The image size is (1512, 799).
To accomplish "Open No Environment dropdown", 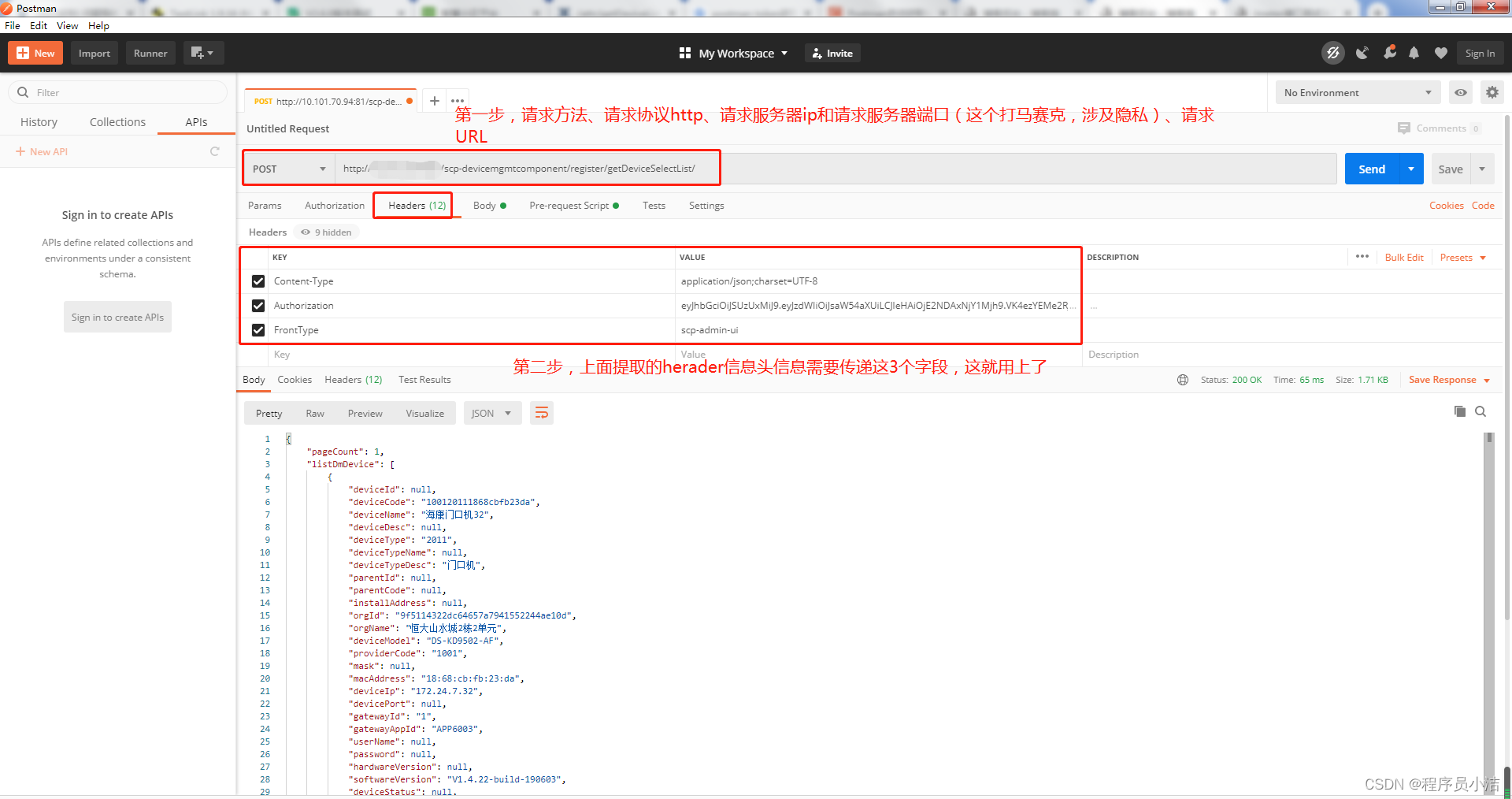I will 1358,92.
